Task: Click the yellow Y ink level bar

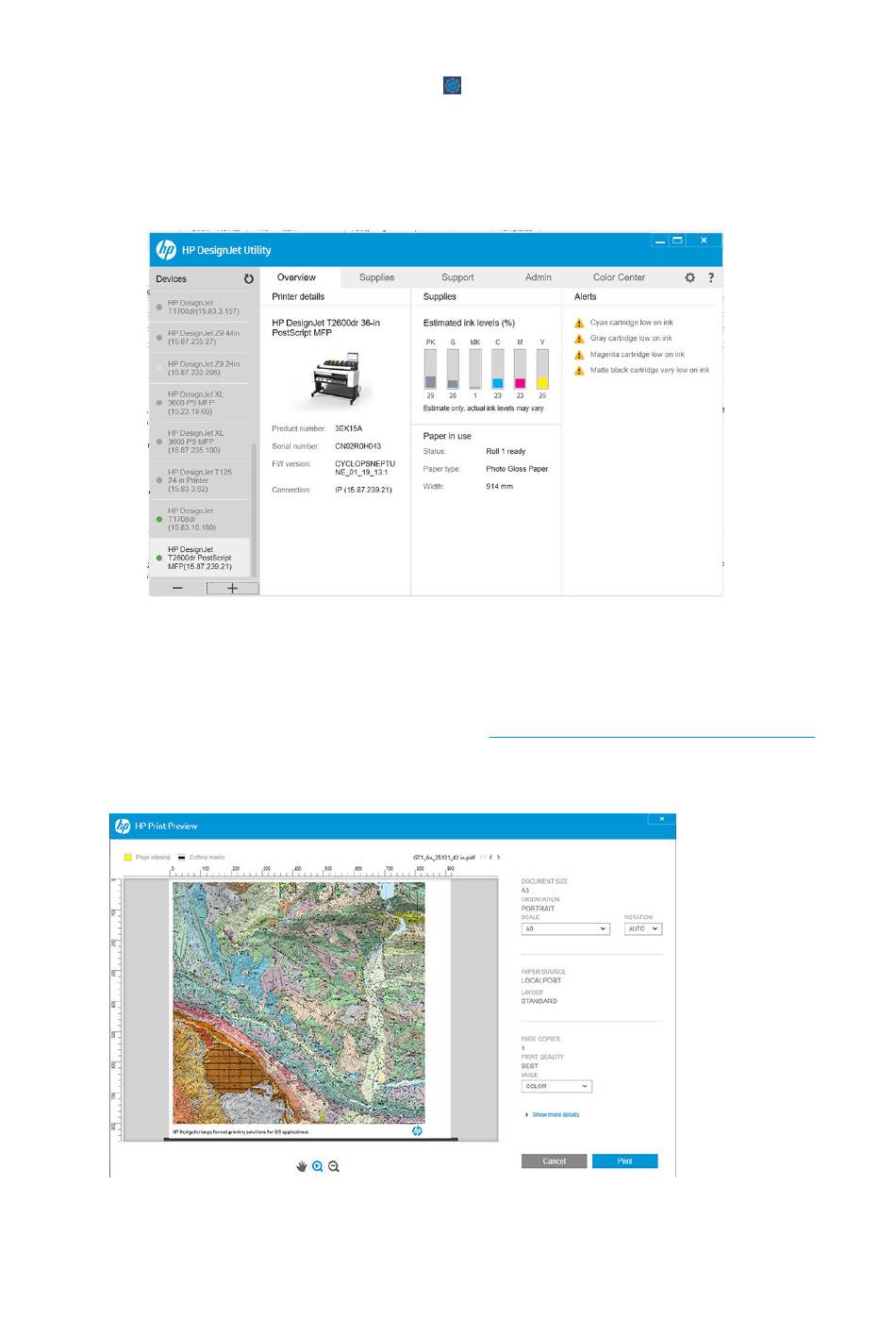Action: pos(542,369)
